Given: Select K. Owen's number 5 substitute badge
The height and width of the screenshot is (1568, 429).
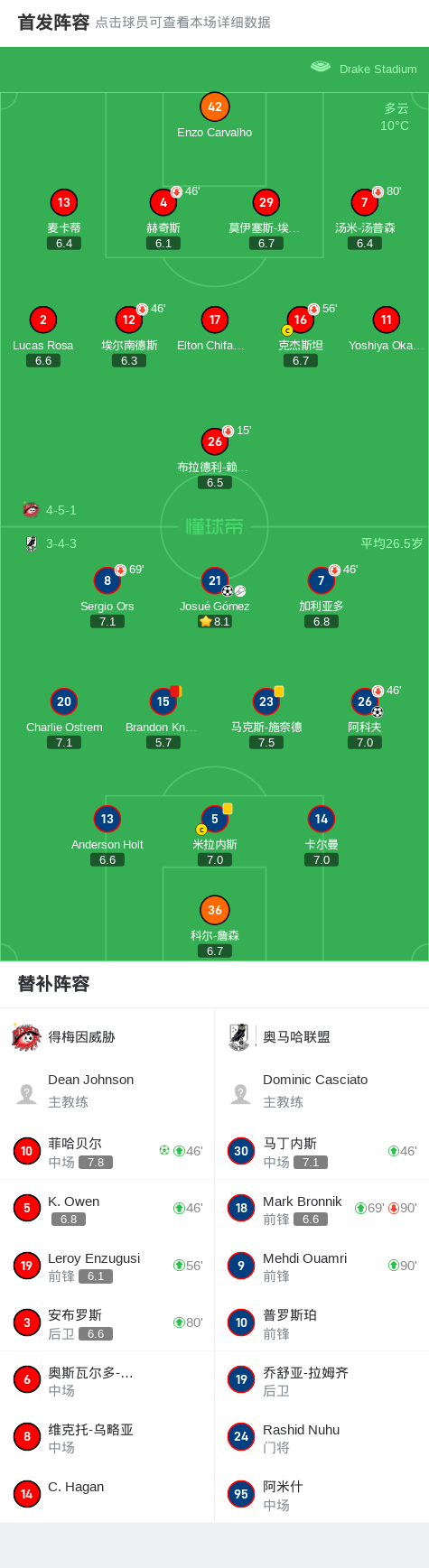Looking at the screenshot, I should pyautogui.click(x=27, y=1208).
